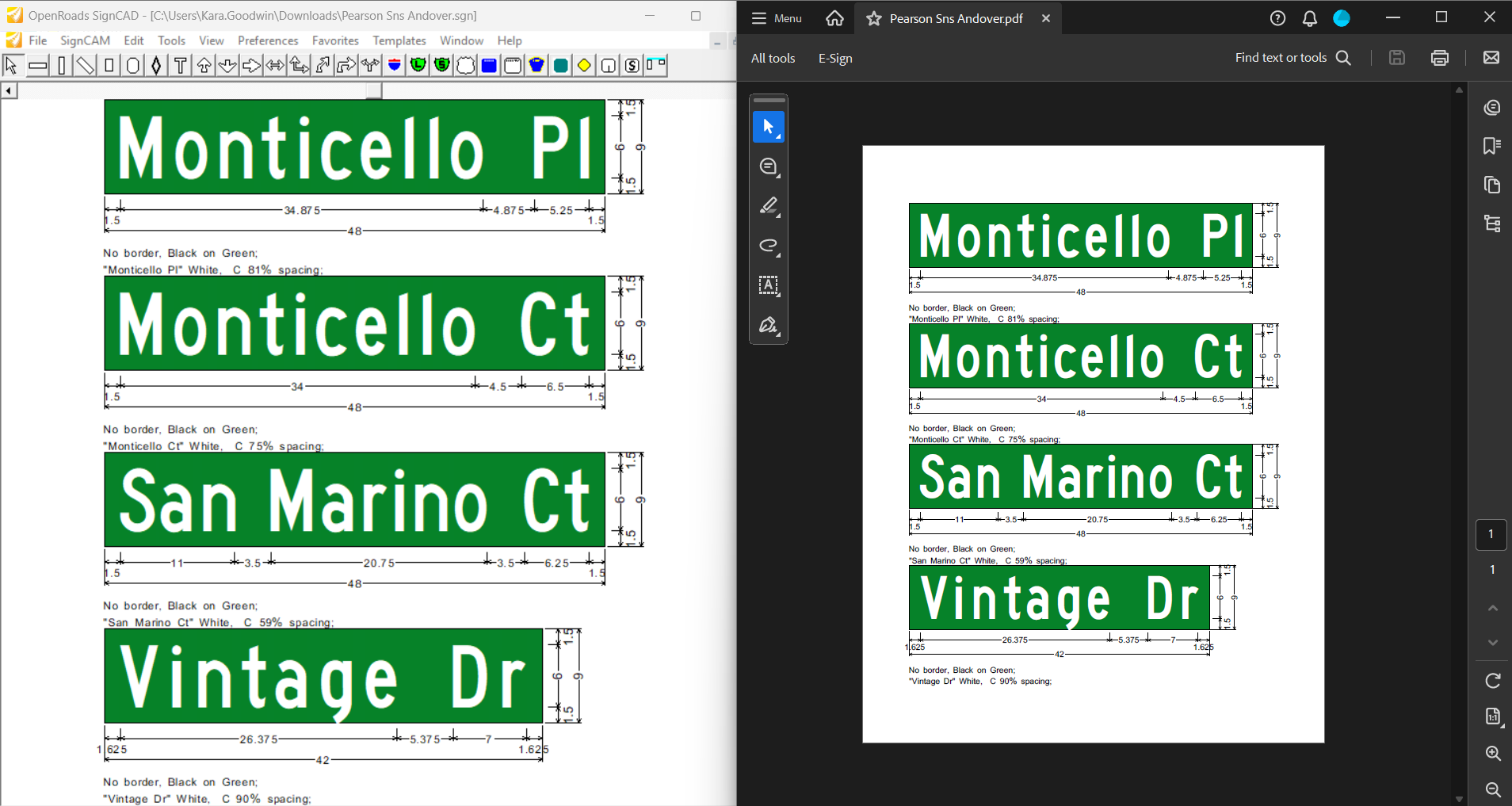Viewport: 1512px width, 806px height.
Task: Star the Pearson Sns Andover.pdf tab
Action: point(874,18)
